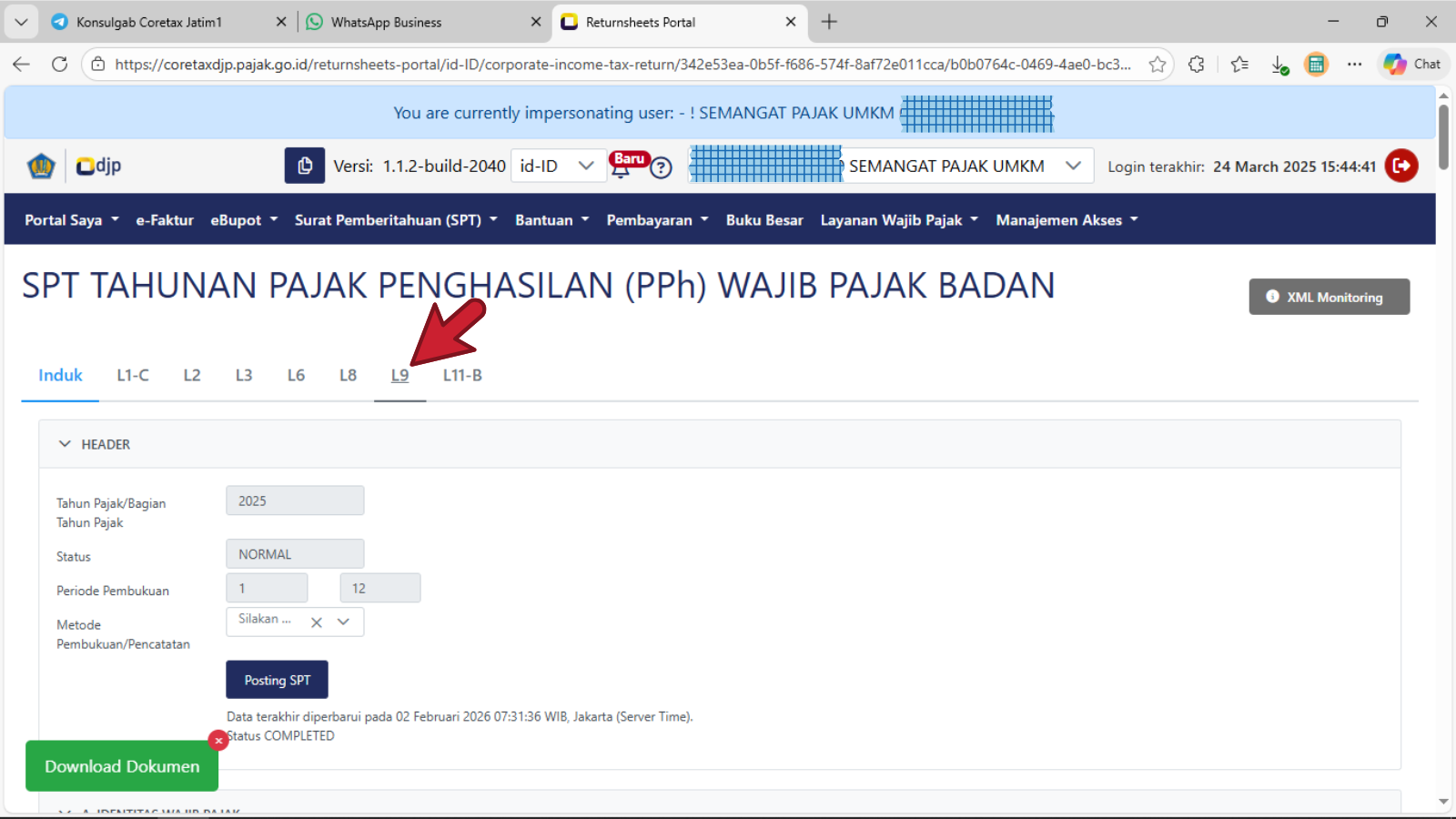
Task: Click the help question mark icon
Action: click(662, 168)
